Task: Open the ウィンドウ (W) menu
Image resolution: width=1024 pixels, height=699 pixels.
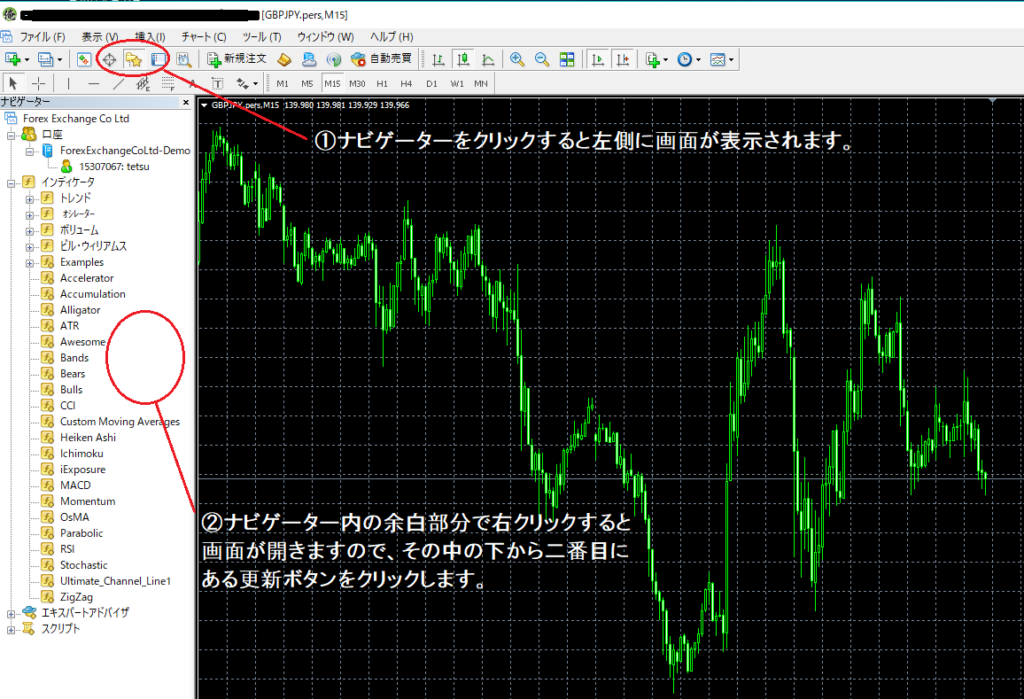Action: tap(325, 37)
